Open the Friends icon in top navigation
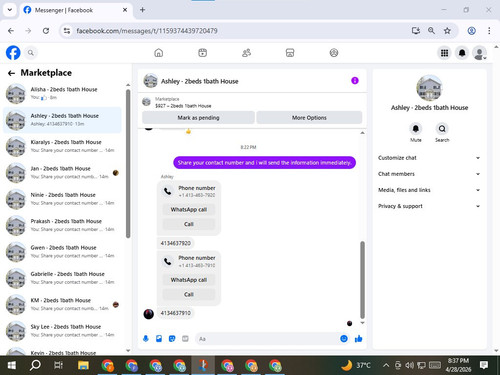Image resolution: width=500 pixels, height=375 pixels. [x=246, y=53]
